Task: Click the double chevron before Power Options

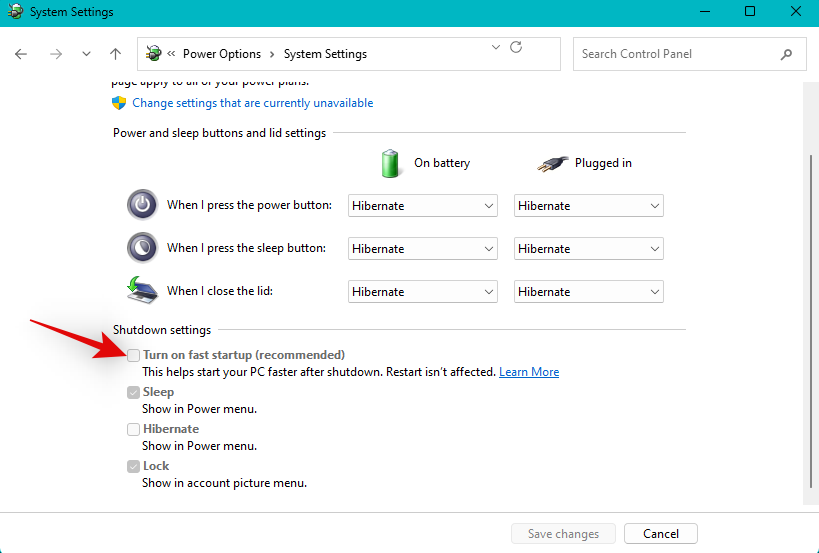Action: (x=171, y=53)
